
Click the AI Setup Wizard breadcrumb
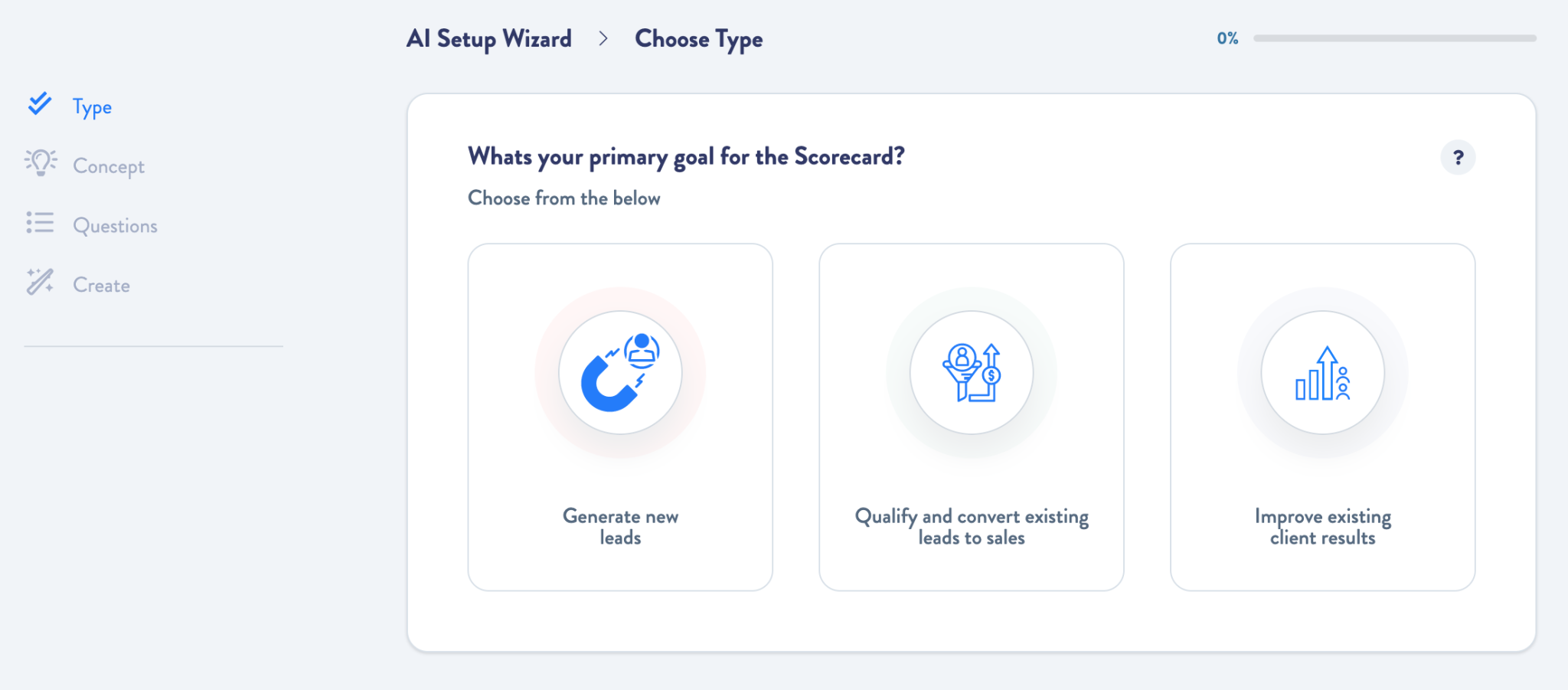[489, 38]
